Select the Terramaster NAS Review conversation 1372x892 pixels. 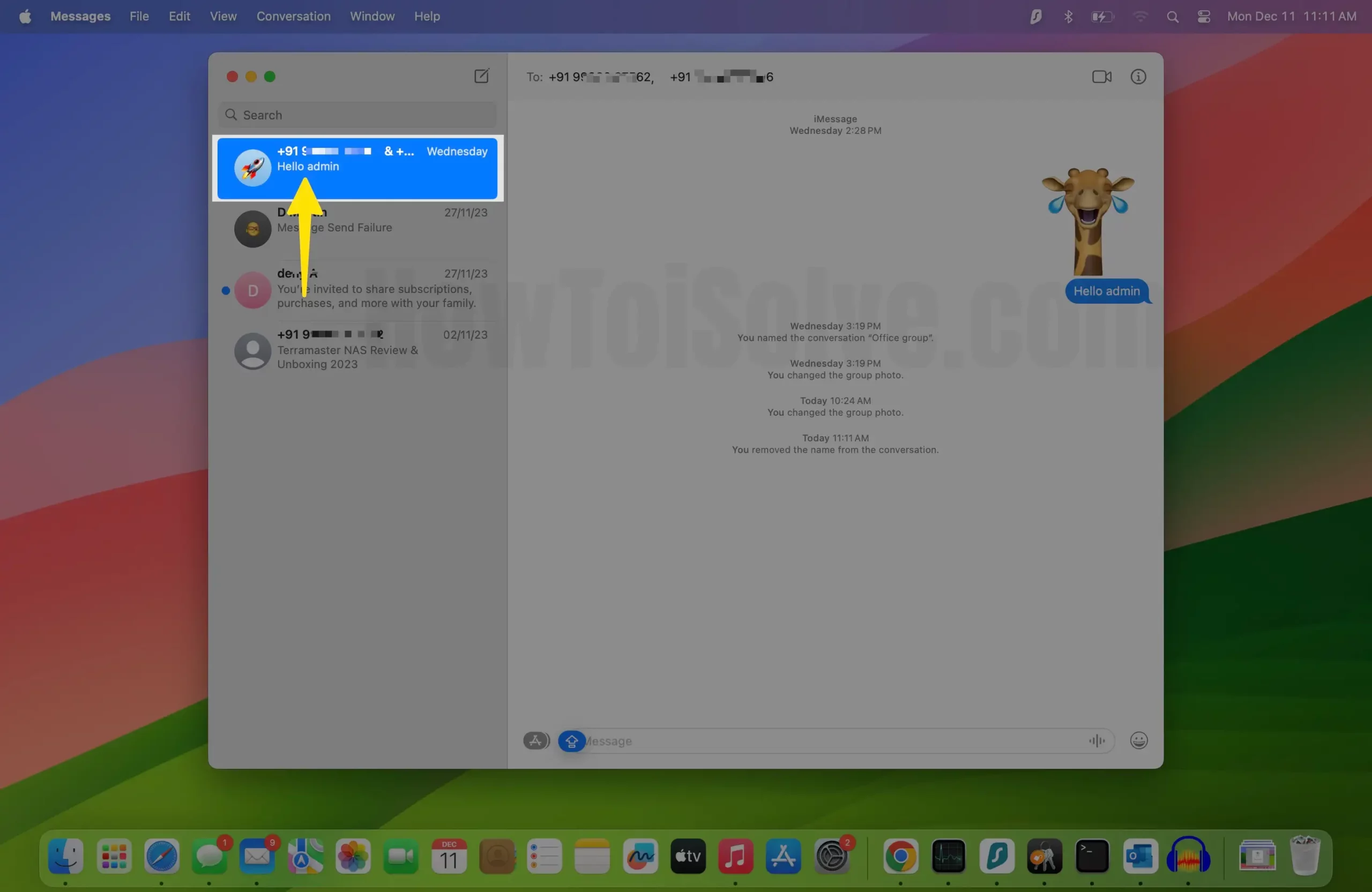(x=357, y=350)
